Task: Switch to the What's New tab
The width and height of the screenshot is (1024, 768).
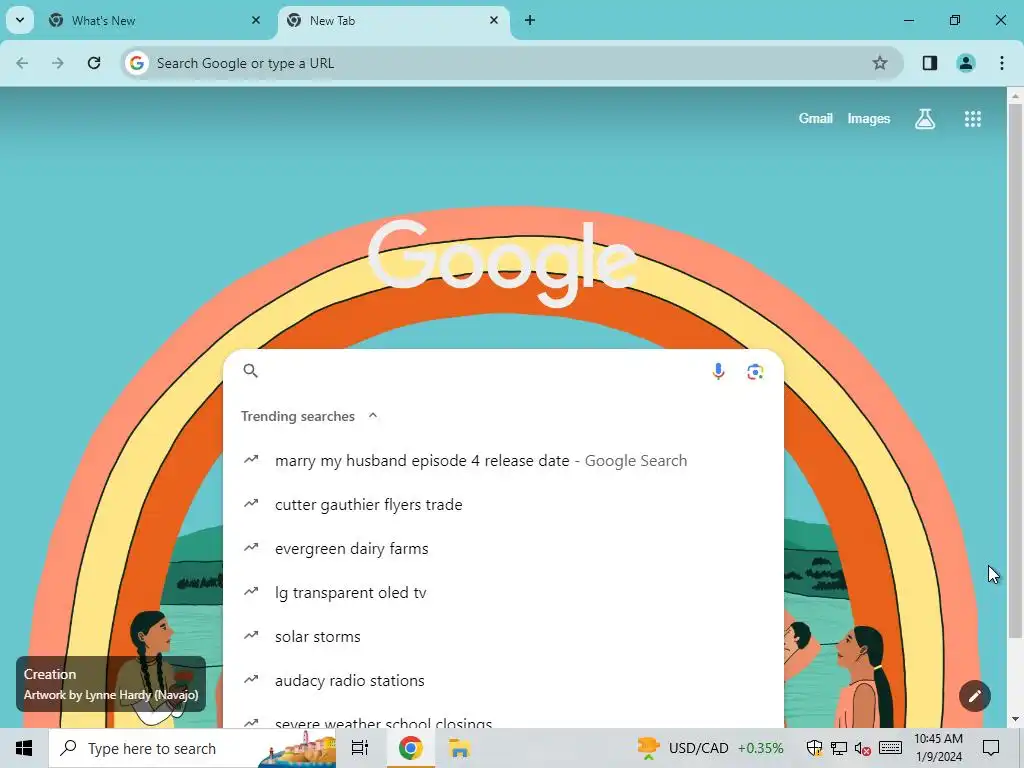Action: coord(155,20)
